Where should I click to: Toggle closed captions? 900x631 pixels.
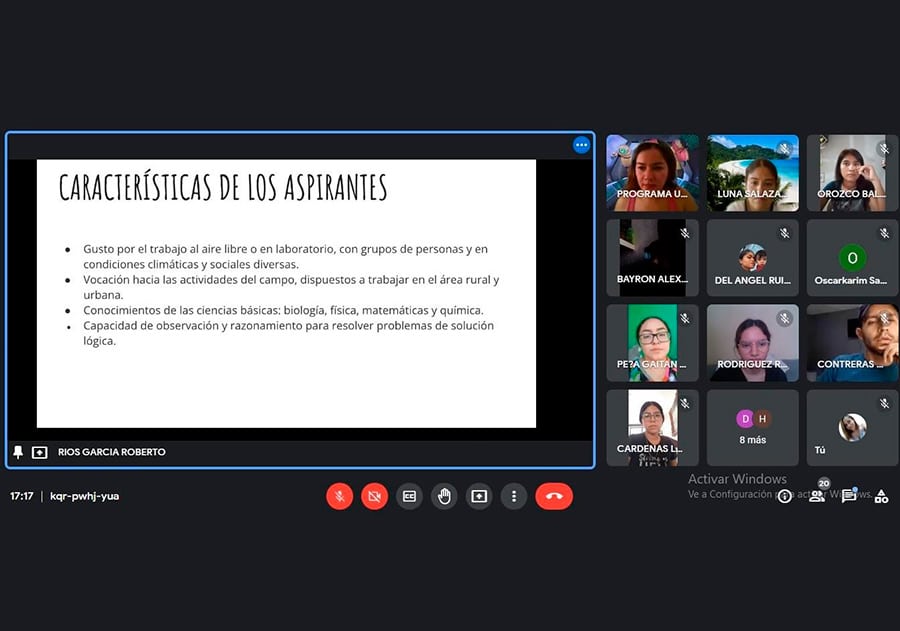409,496
